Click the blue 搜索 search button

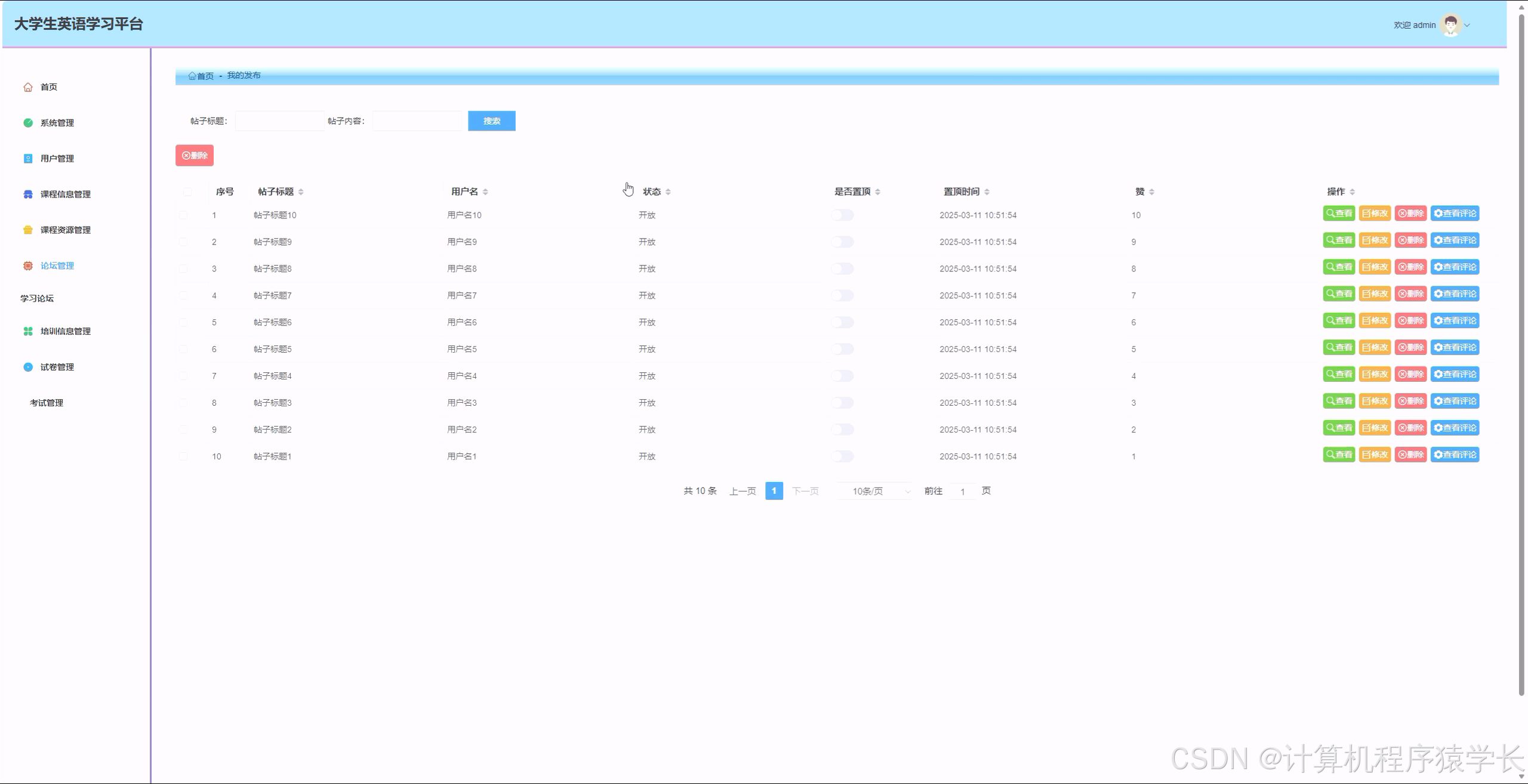[x=491, y=121]
